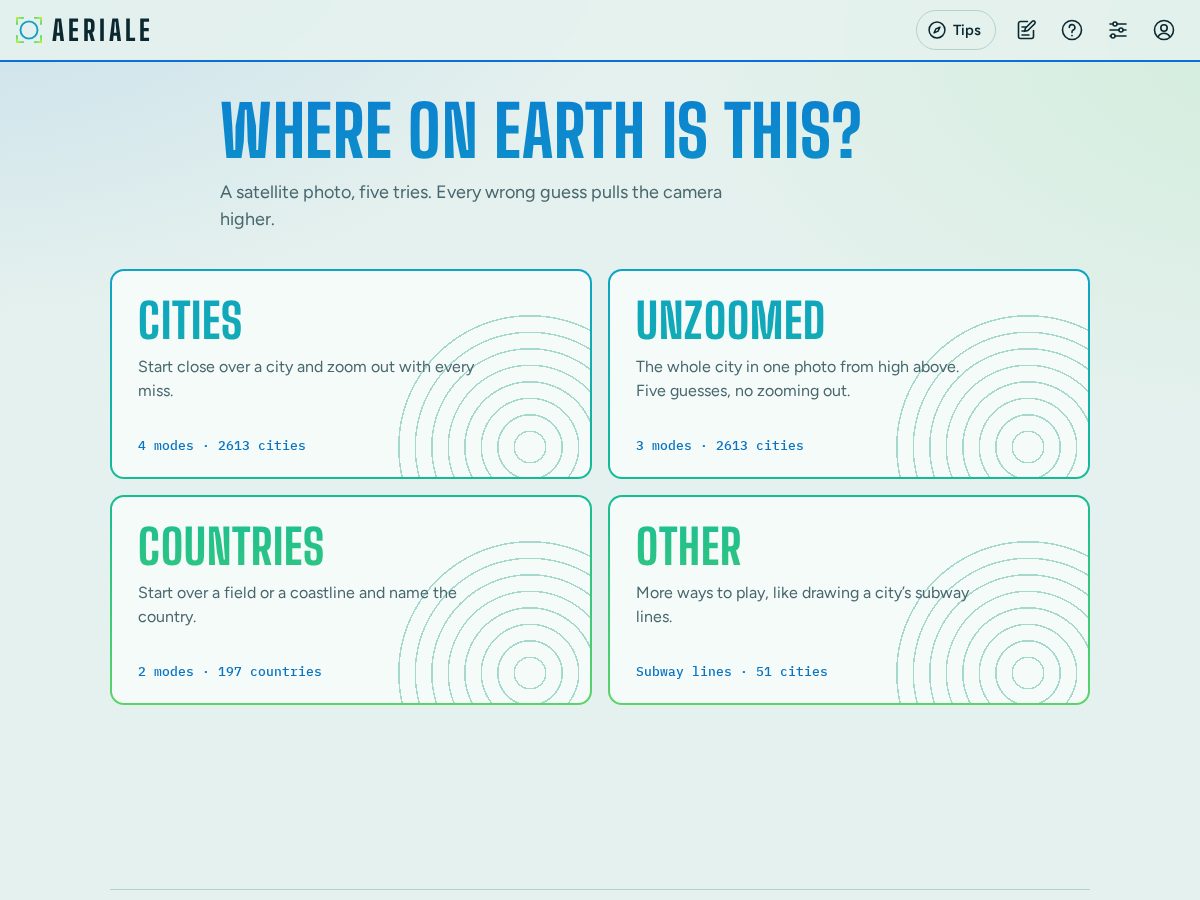Open the user account icon
The width and height of the screenshot is (1200, 900).
(x=1164, y=30)
